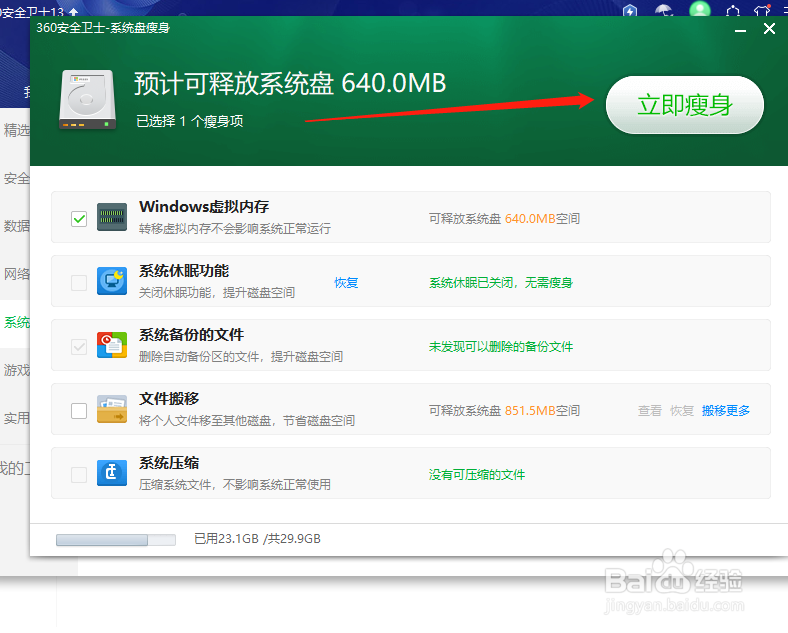Select the Windows虚拟内存 title text
Image resolution: width=788 pixels, height=633 pixels.
[x=204, y=206]
